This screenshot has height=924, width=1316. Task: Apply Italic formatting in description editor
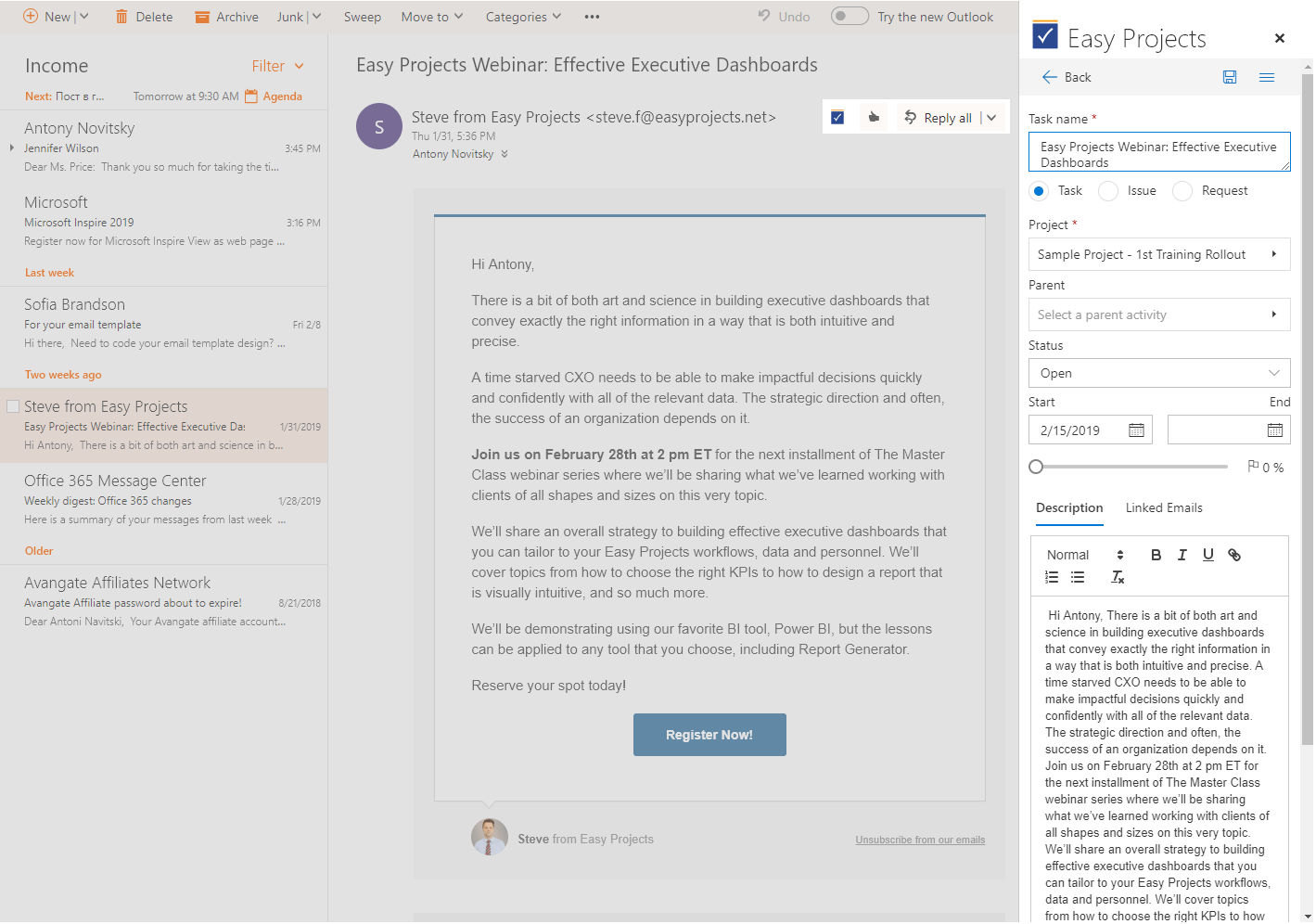[1182, 555]
